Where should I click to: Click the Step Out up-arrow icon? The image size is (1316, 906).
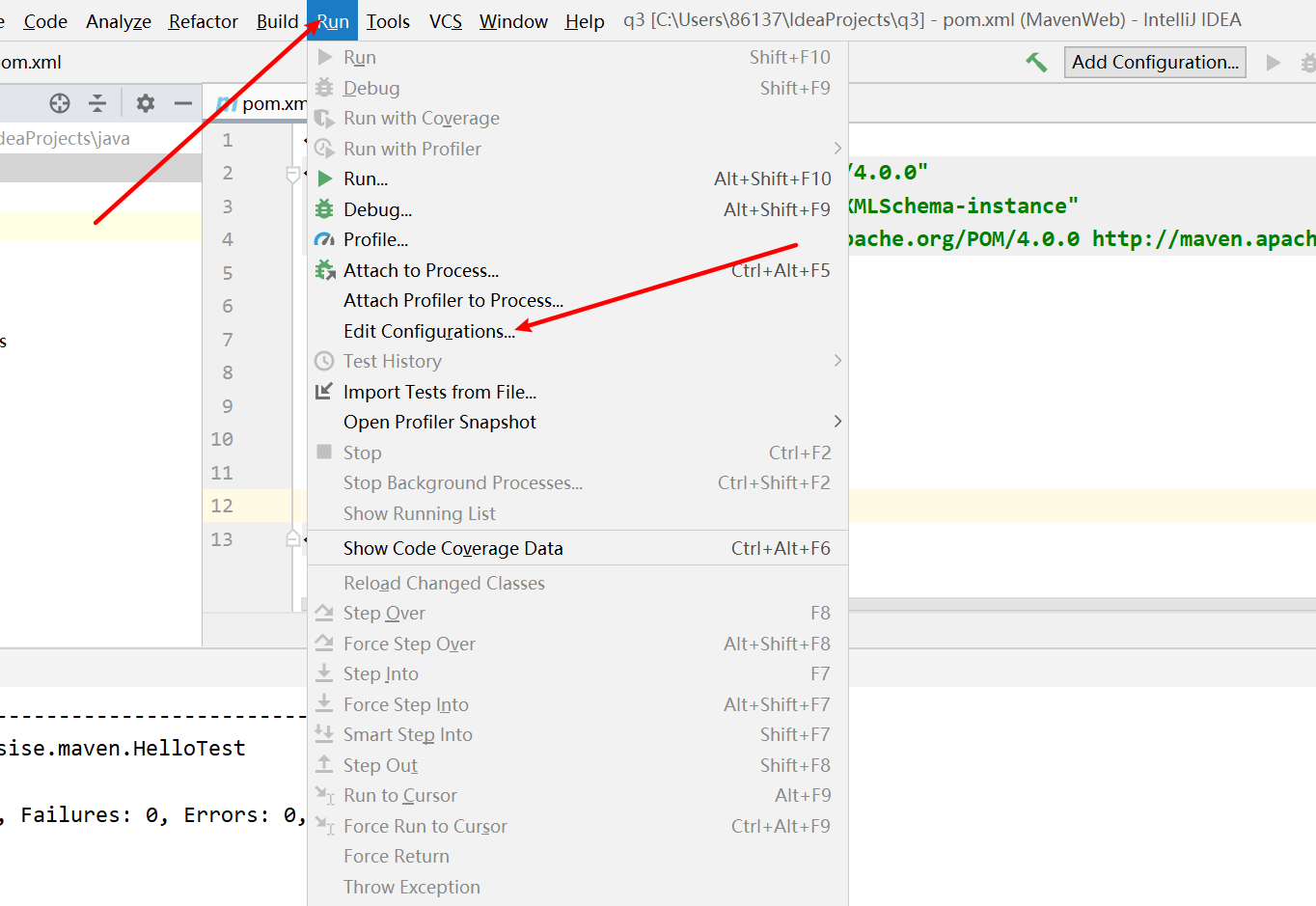point(324,765)
